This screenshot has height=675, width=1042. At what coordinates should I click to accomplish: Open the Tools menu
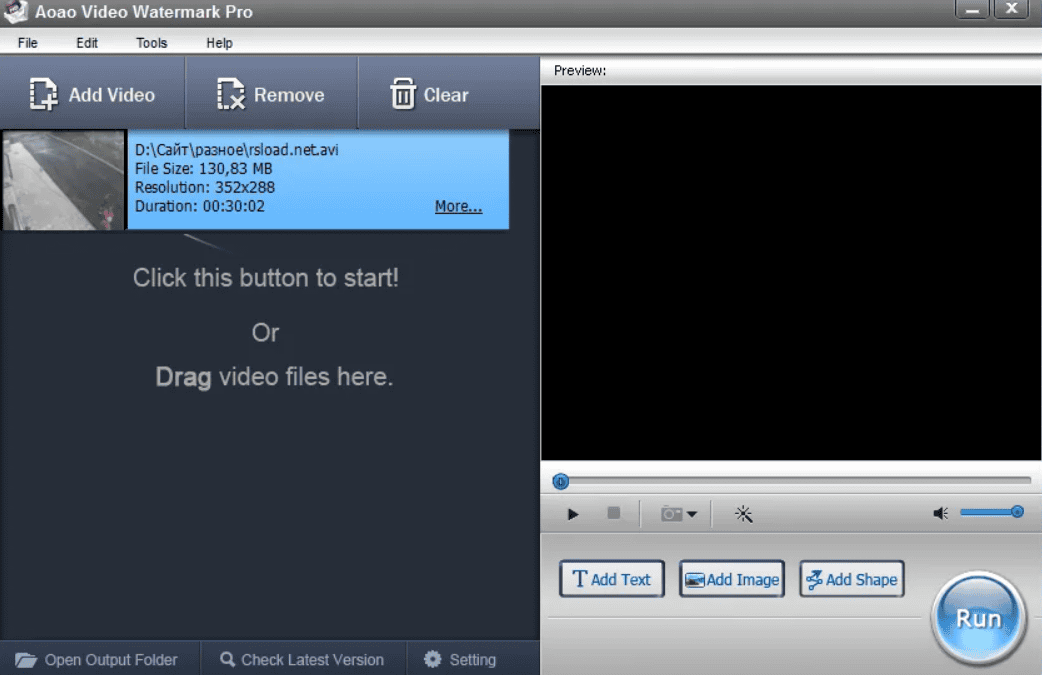152,43
